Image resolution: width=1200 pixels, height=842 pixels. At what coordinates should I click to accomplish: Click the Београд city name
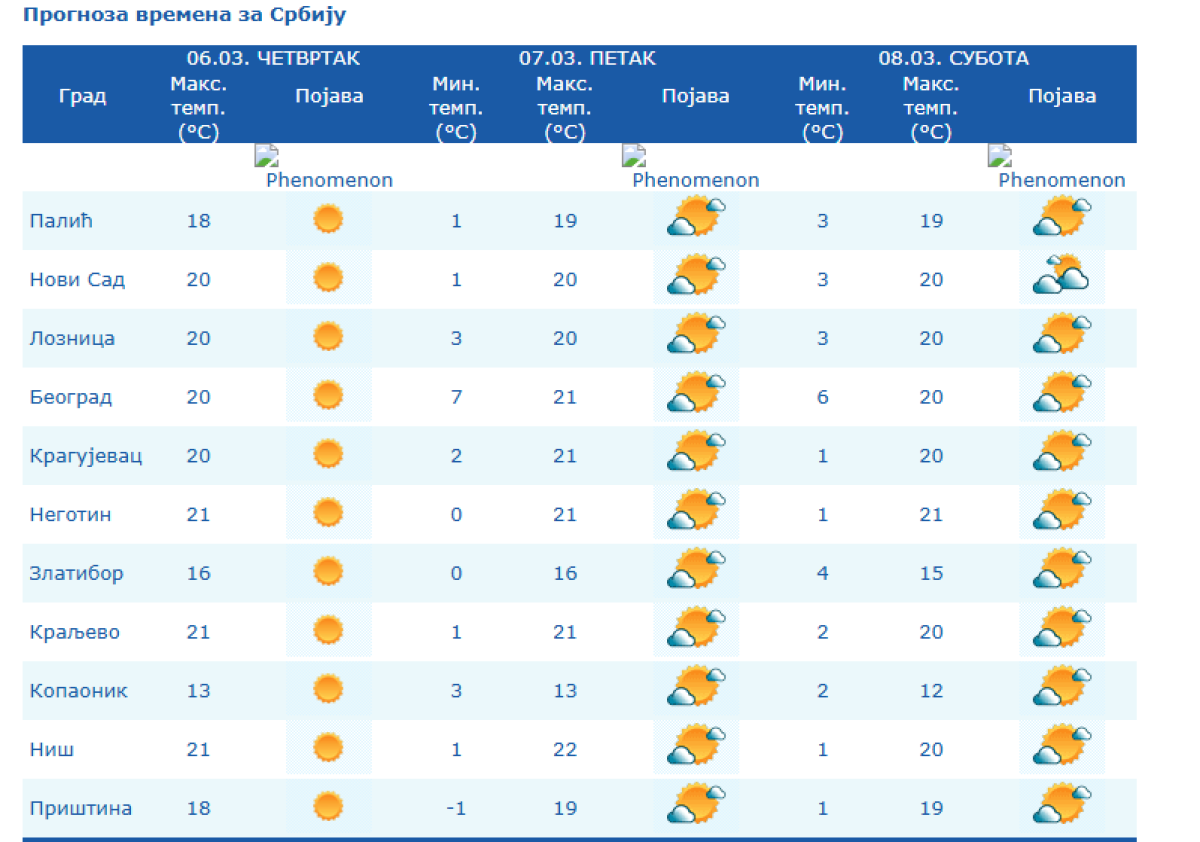(71, 397)
